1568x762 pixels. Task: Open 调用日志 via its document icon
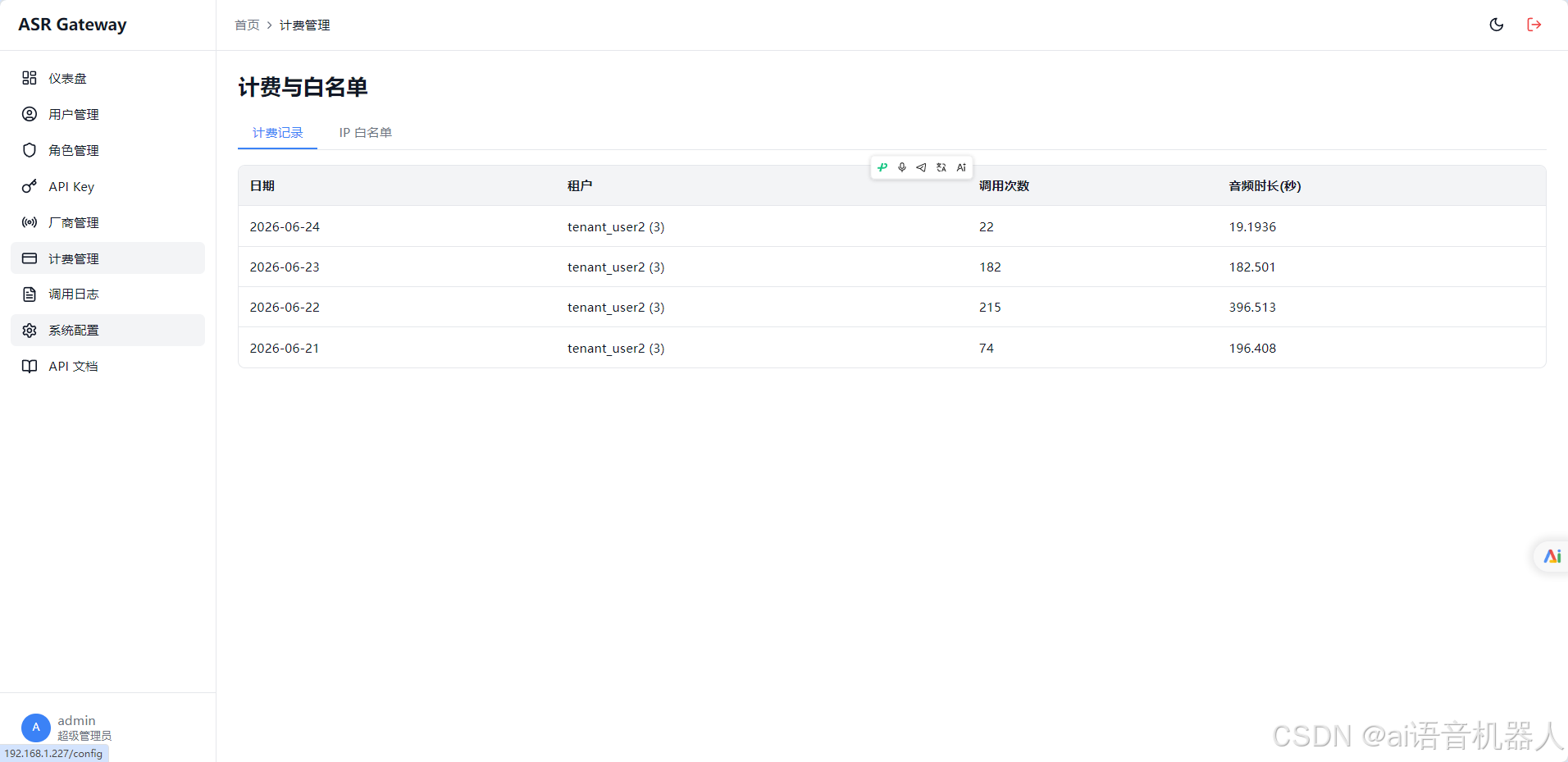(x=30, y=294)
